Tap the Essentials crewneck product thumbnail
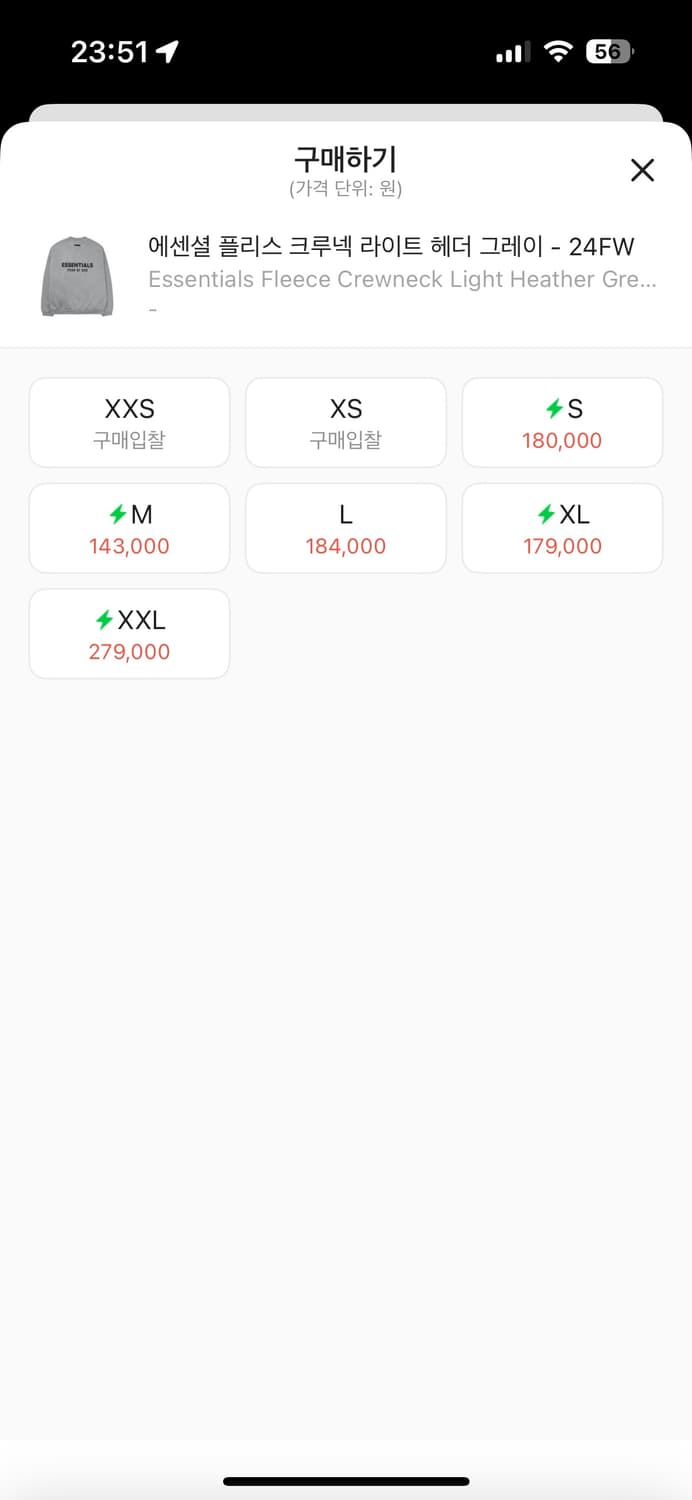692x1500 pixels. [x=77, y=277]
